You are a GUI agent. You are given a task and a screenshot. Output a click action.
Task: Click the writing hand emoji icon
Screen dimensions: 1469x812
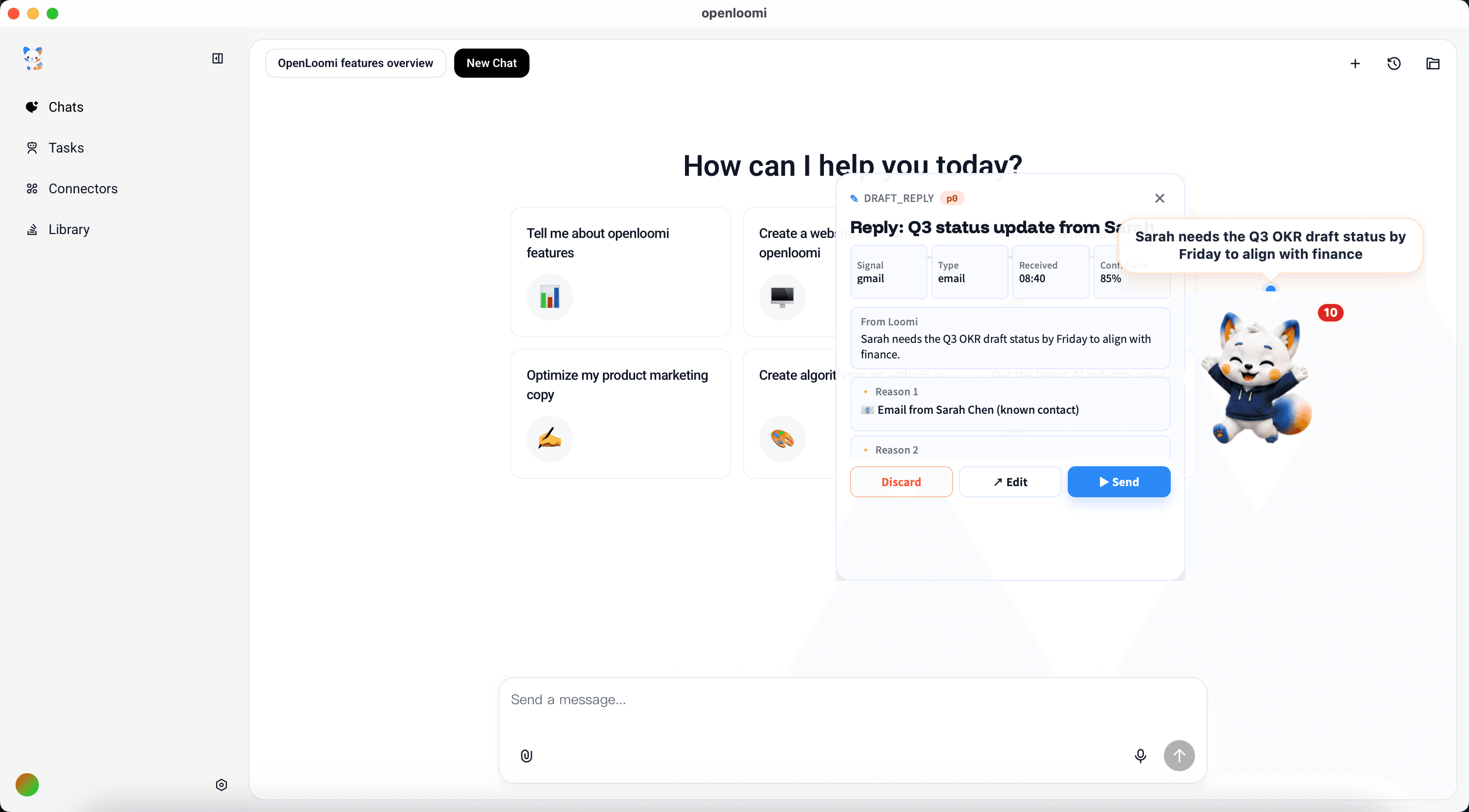pyautogui.click(x=549, y=439)
